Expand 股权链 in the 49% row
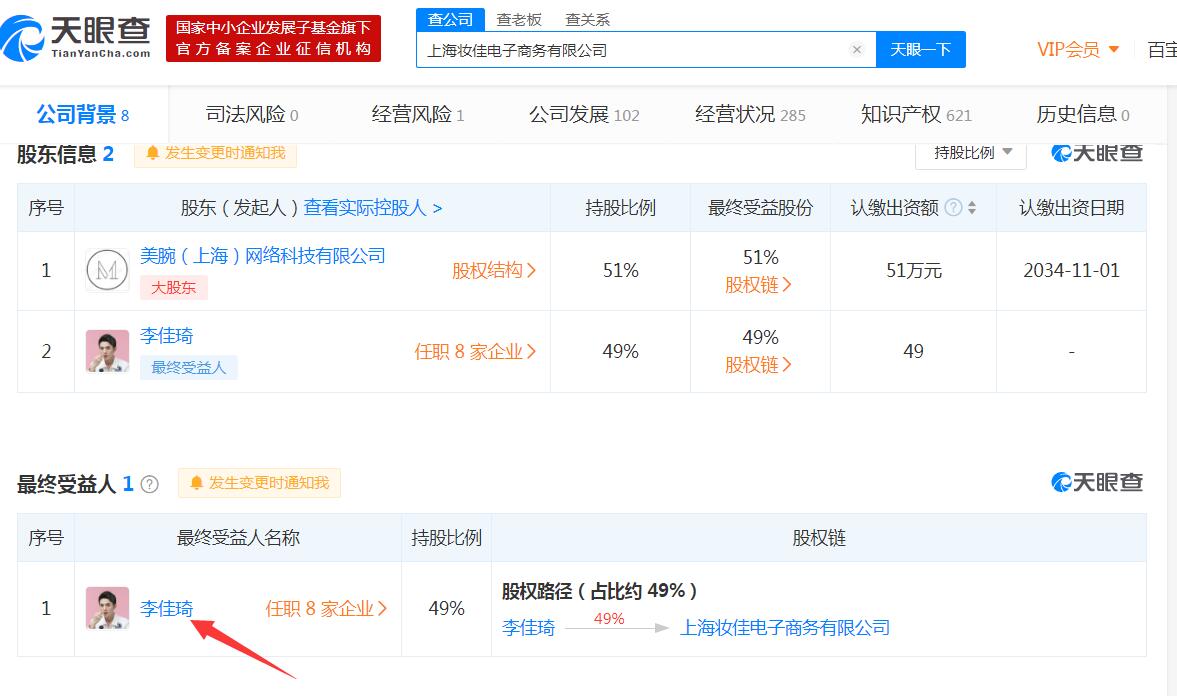 [x=758, y=365]
